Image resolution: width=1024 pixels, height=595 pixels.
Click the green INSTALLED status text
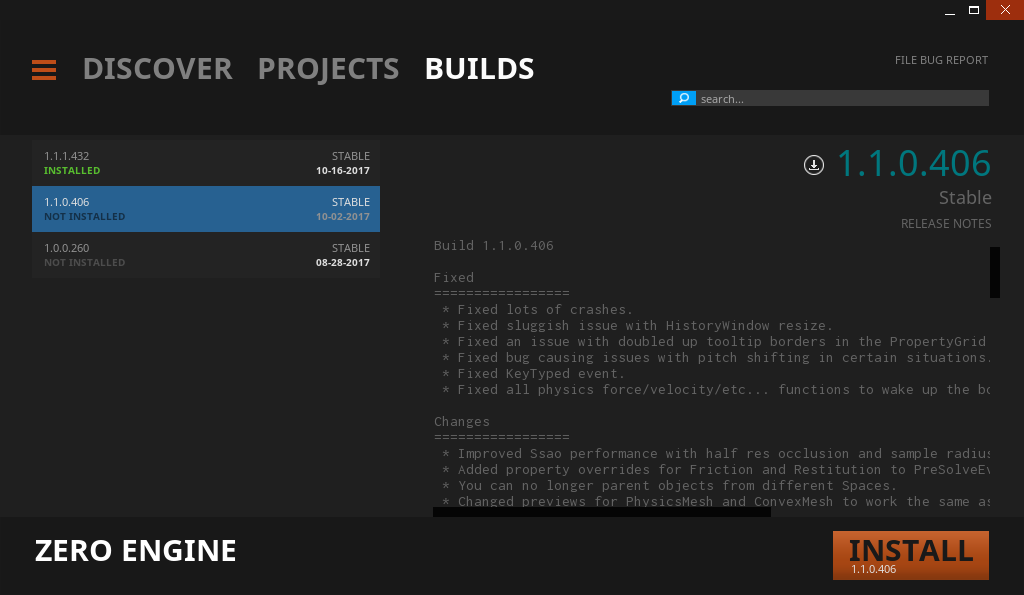coord(72,170)
